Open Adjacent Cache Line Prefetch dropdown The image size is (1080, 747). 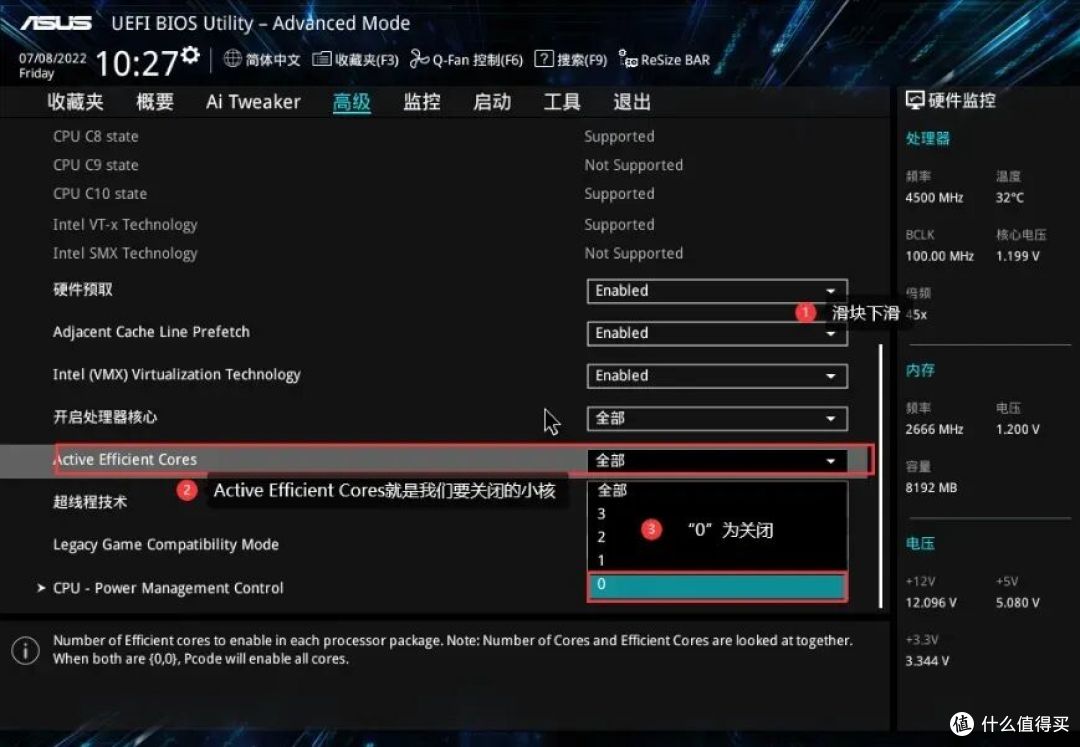[717, 333]
